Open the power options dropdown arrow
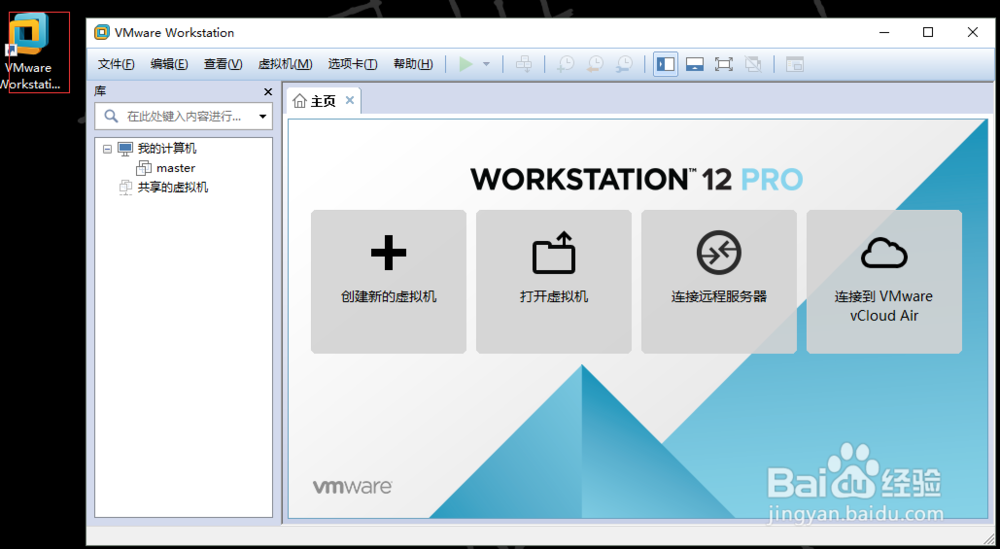Viewport: 1000px width, 549px height. point(486,64)
